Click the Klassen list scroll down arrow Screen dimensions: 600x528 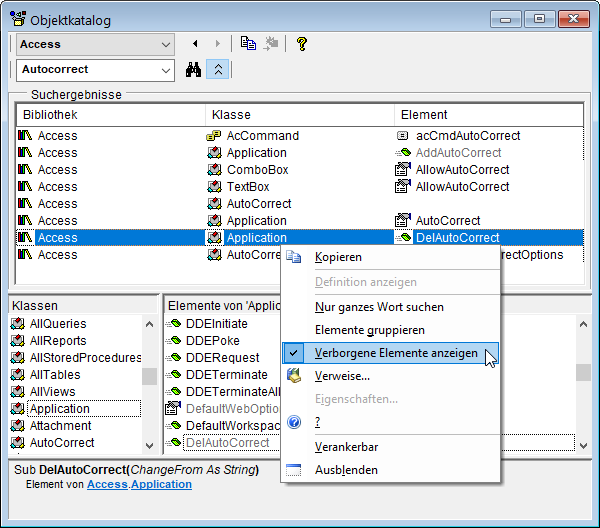(149, 443)
